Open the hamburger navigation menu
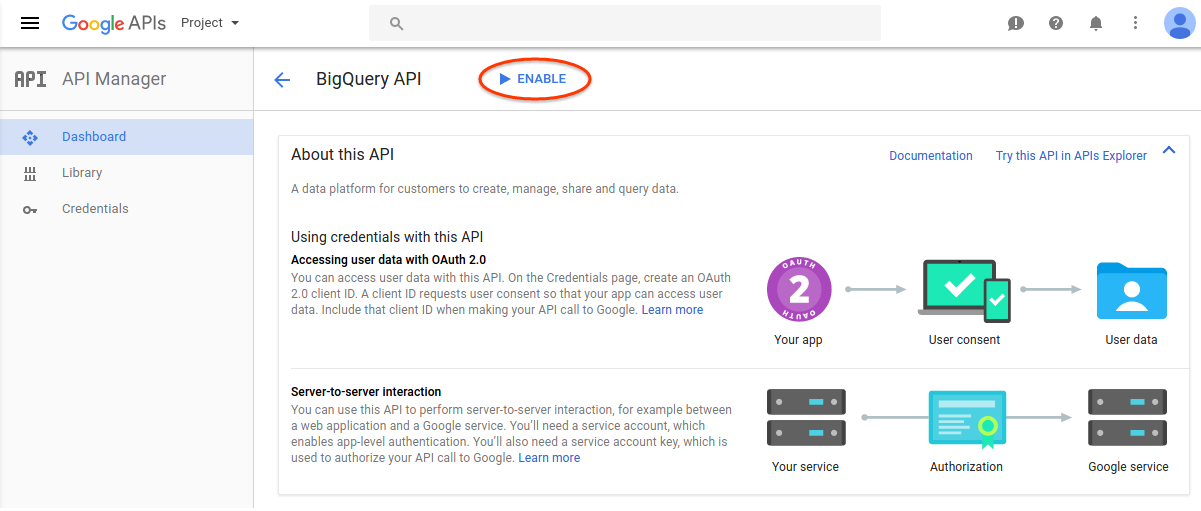The width and height of the screenshot is (1201, 511). click(30, 23)
